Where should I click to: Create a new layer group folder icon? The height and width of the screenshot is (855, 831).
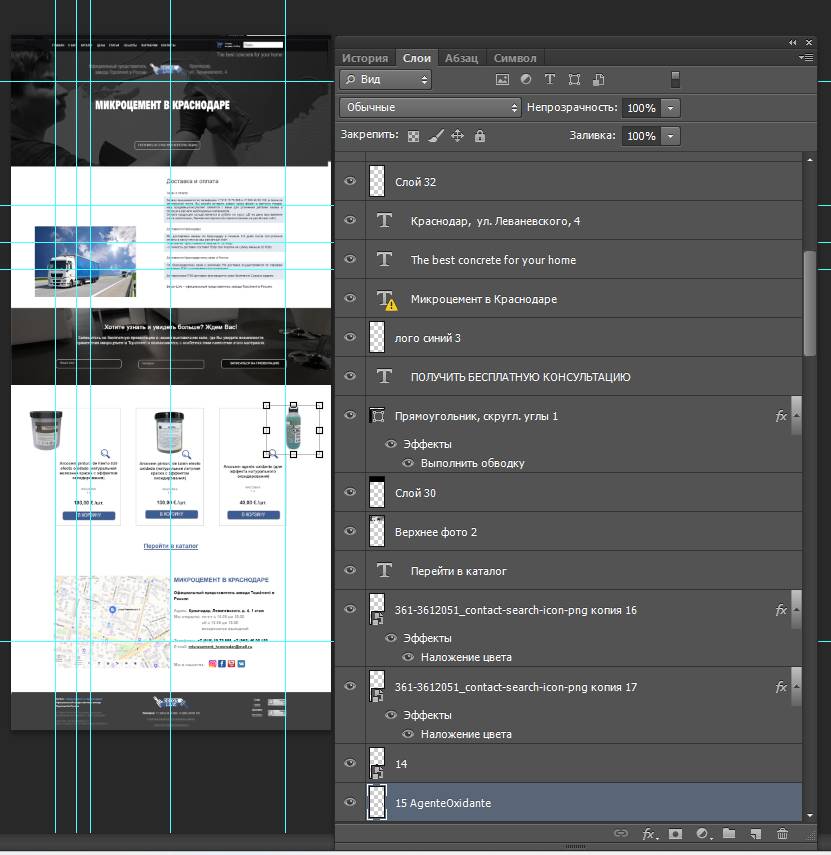pos(729,833)
